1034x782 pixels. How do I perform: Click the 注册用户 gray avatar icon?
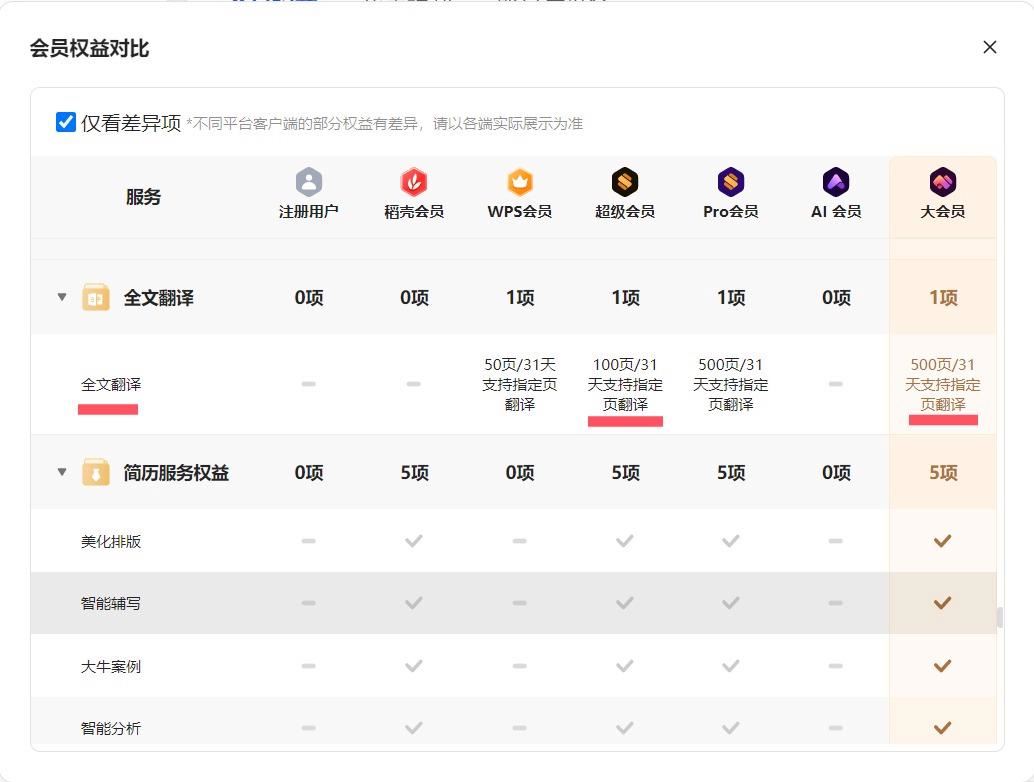(x=309, y=182)
